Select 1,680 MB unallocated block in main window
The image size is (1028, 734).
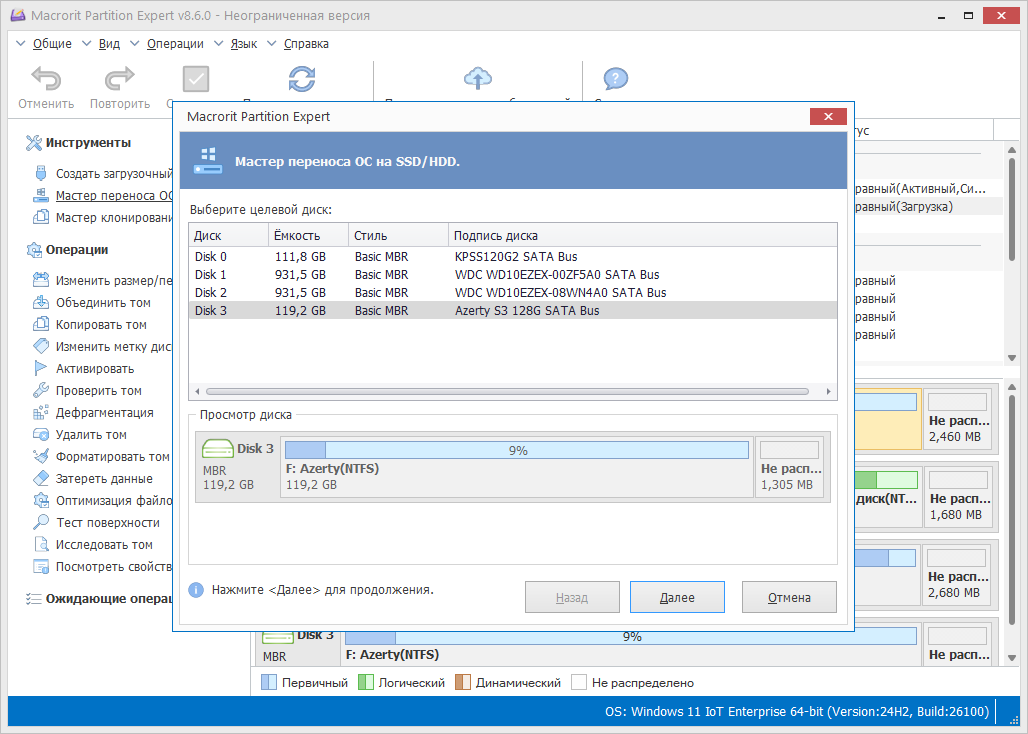(959, 497)
